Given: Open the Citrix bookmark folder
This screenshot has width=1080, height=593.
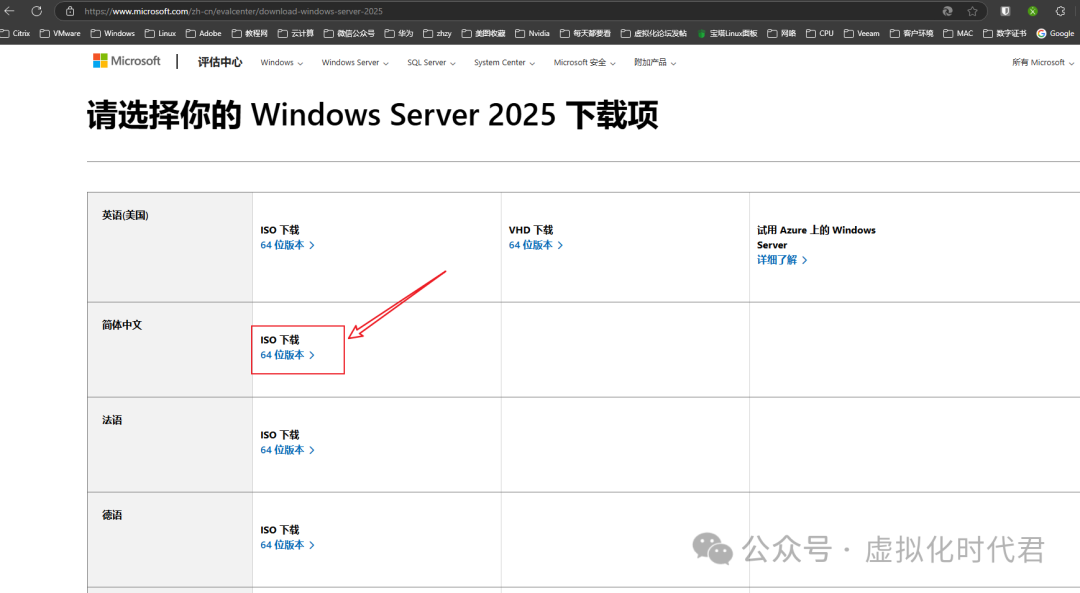Looking at the screenshot, I should click(x=15, y=33).
